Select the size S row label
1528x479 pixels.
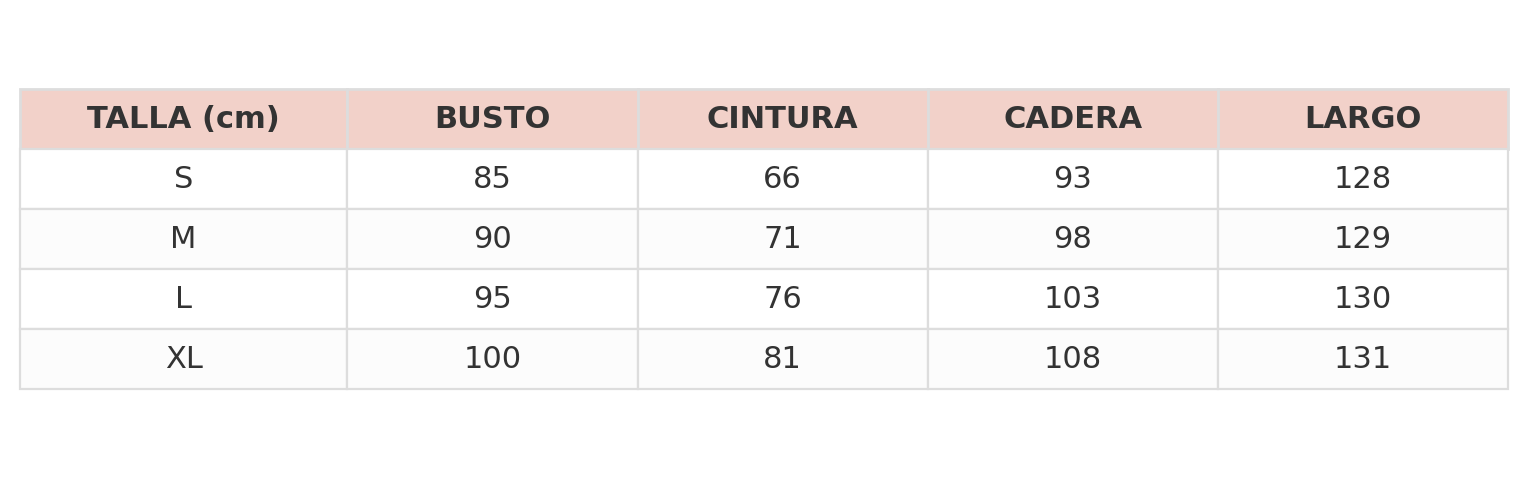[183, 179]
